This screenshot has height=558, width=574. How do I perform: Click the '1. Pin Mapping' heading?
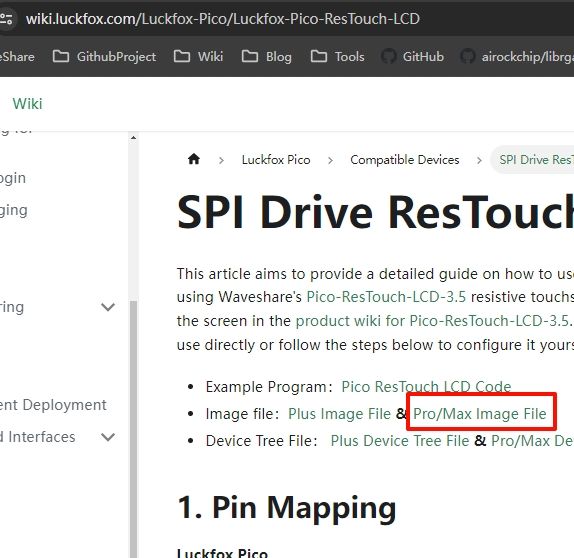click(x=287, y=507)
